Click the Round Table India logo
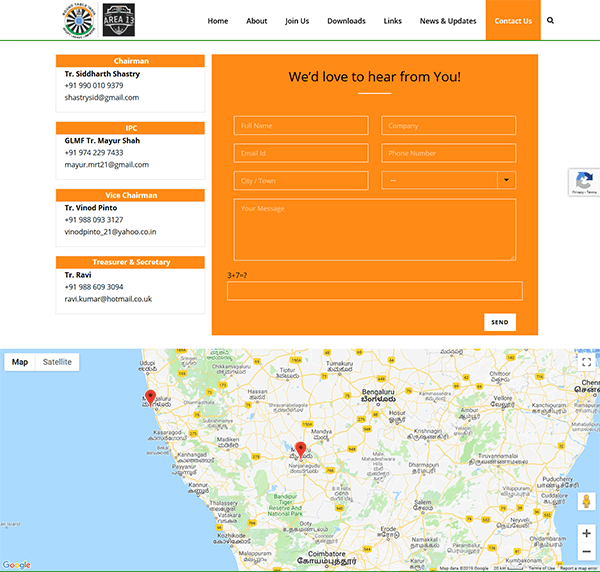Screen dimensions: 600x572 point(79,20)
